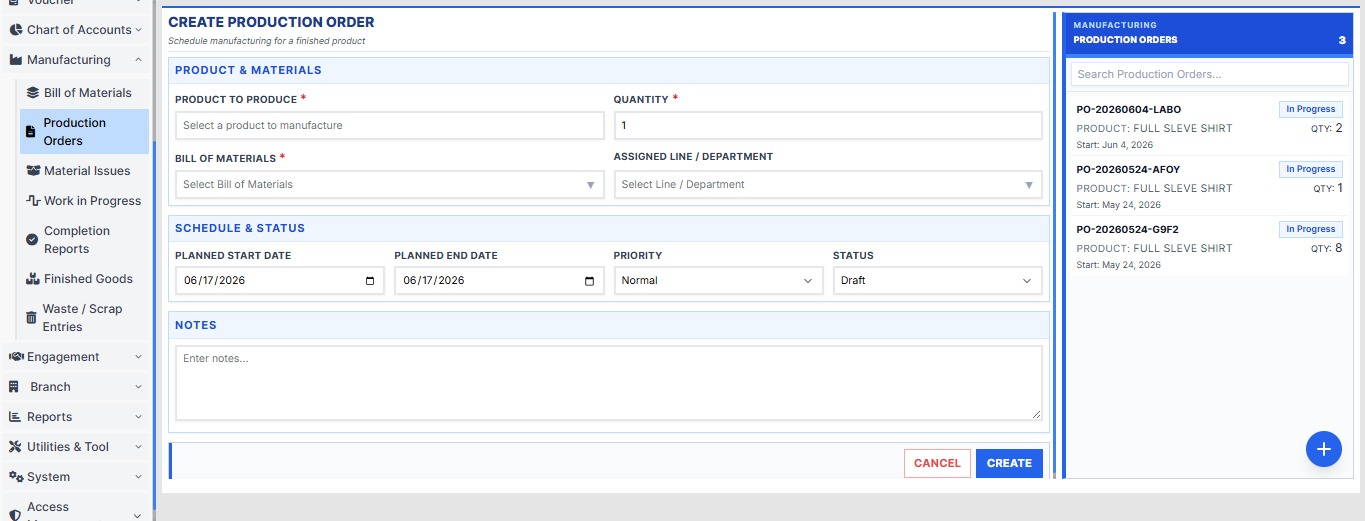Screen dimensions: 1365x521
Task: Open production order PO-20260604-LABO
Action: pyautogui.click(x=1209, y=125)
